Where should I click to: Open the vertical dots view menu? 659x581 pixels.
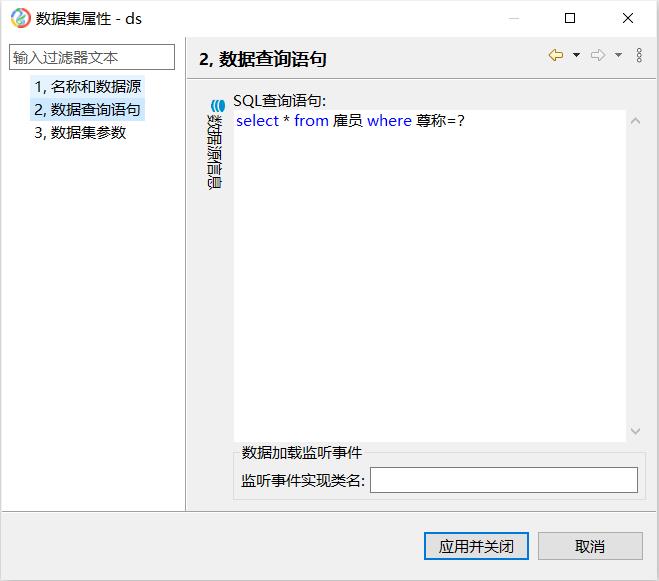[x=639, y=55]
